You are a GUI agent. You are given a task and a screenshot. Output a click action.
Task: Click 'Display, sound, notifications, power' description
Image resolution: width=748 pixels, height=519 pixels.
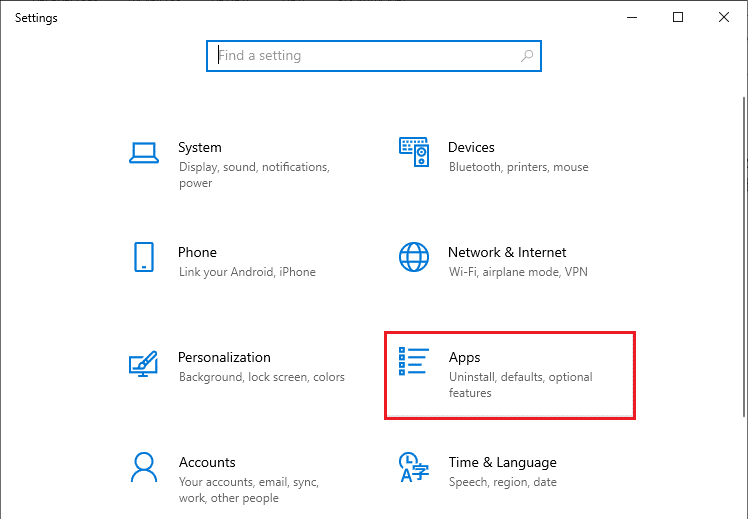(254, 175)
